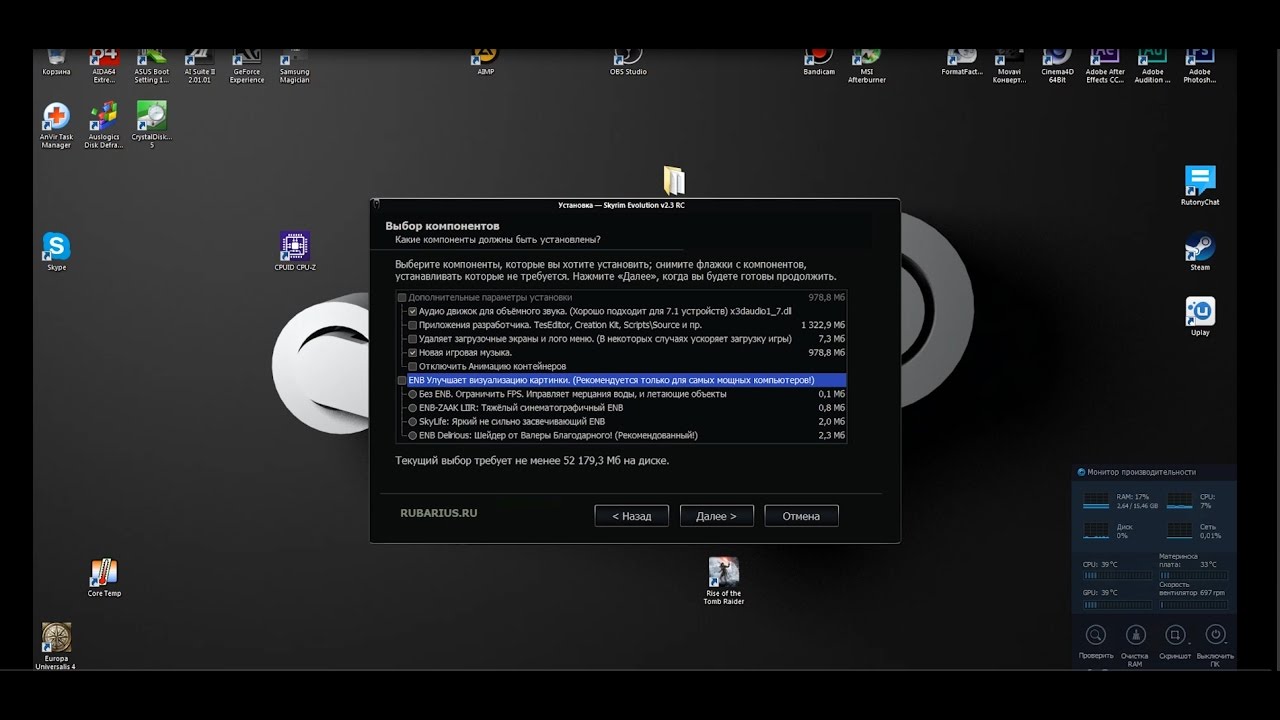Click the Материнка плата 33°C bar
The height and width of the screenshot is (720, 1280).
tap(1193, 575)
